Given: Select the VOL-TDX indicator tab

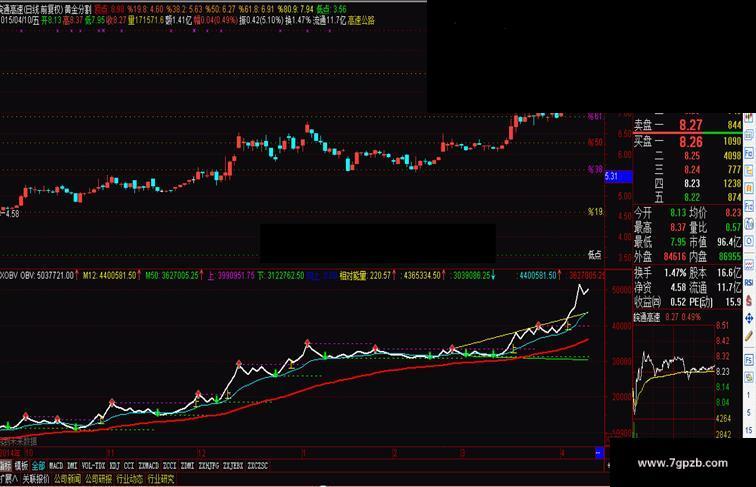Looking at the screenshot, I should click(93, 466).
